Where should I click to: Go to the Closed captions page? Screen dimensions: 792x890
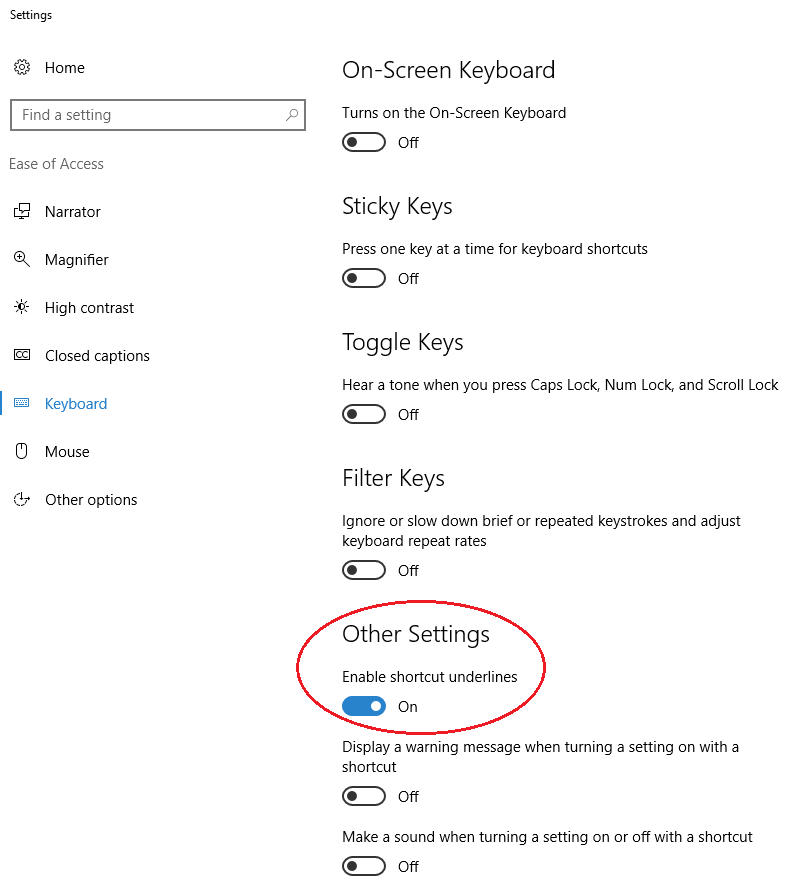click(x=97, y=356)
